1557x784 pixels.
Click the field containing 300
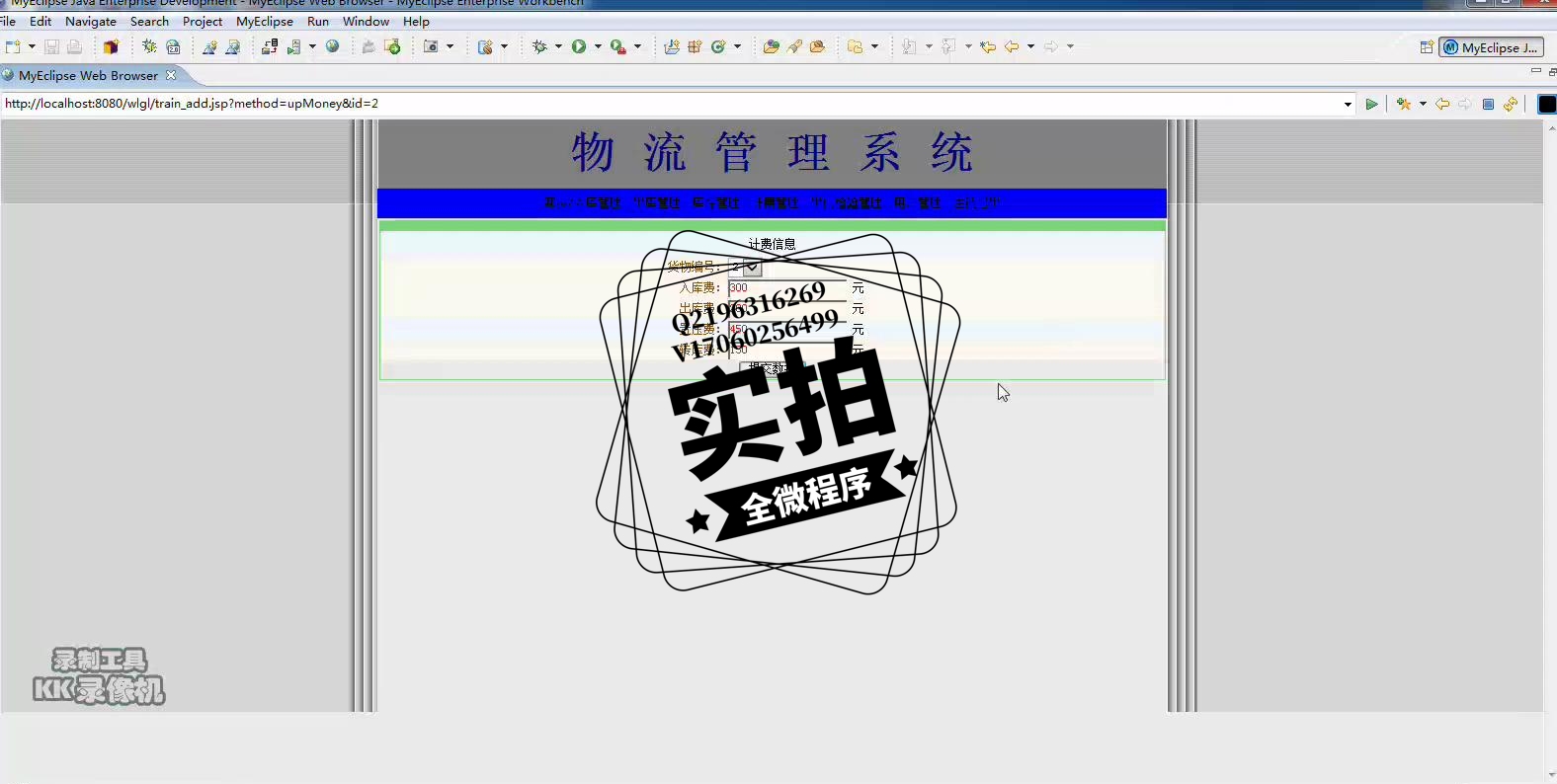point(787,288)
